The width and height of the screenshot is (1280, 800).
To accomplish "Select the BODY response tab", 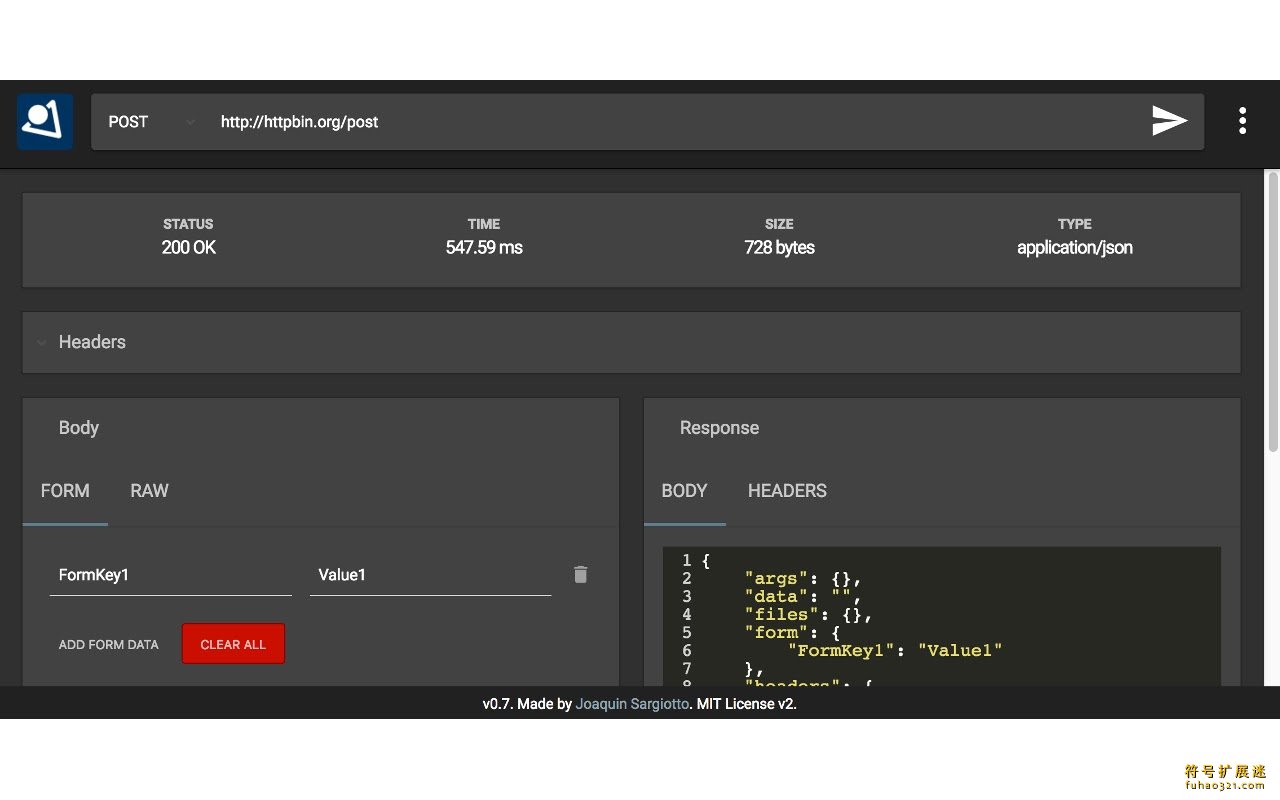I will (684, 491).
